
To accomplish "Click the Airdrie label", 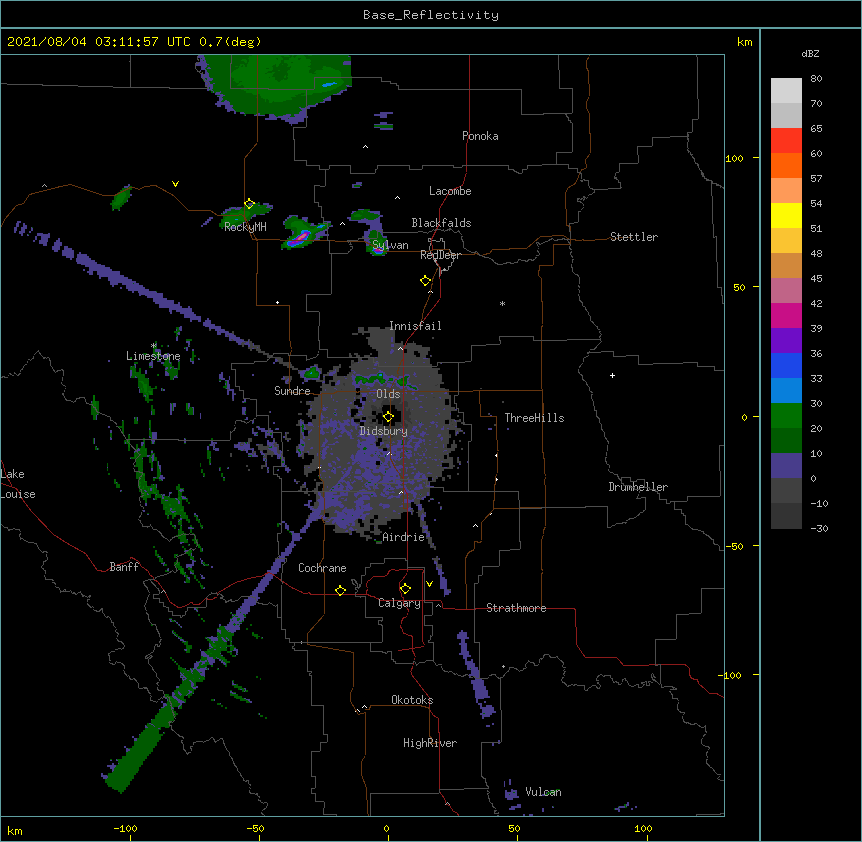I will click(404, 537).
